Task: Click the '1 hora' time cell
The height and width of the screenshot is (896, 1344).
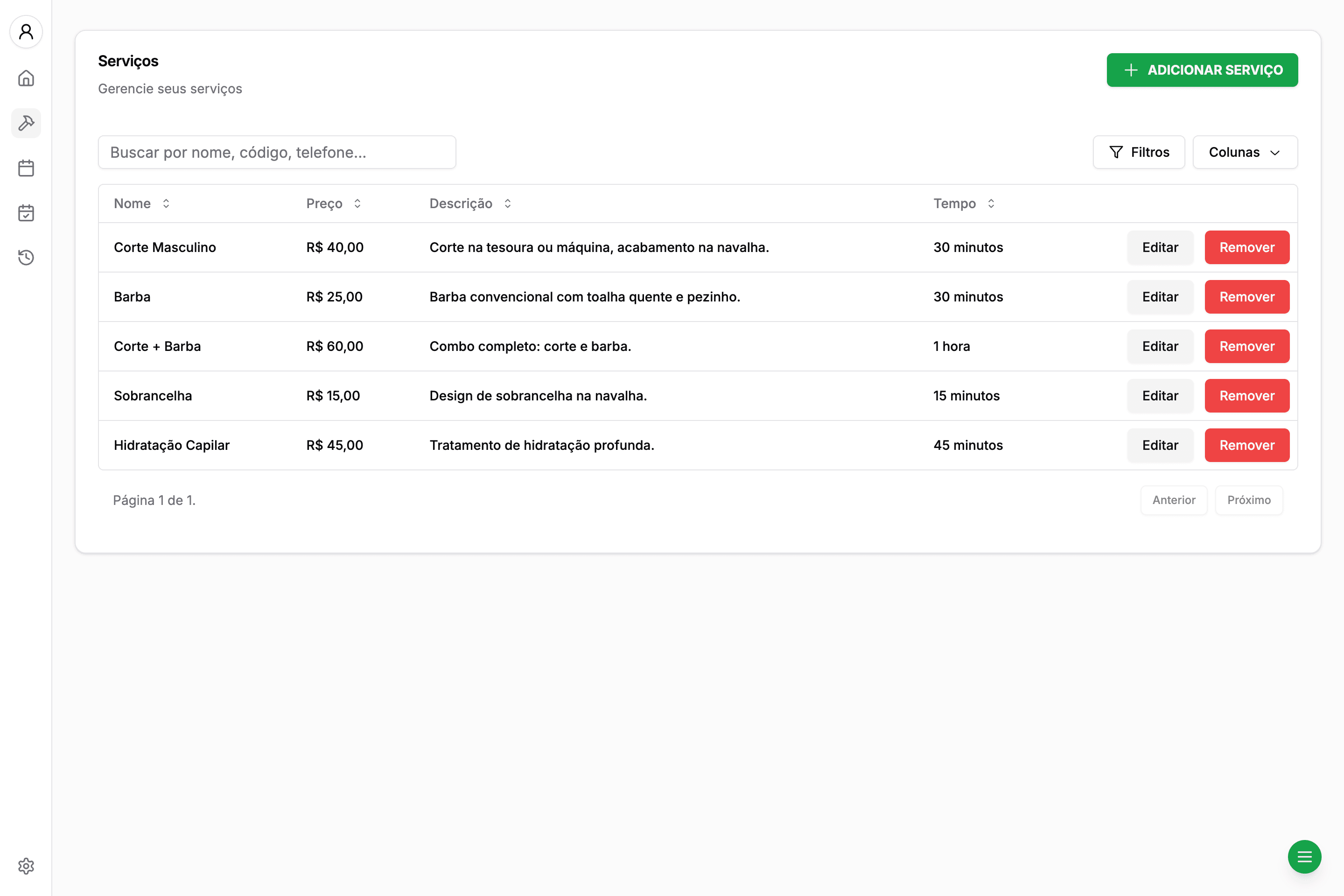Action: coord(952,346)
